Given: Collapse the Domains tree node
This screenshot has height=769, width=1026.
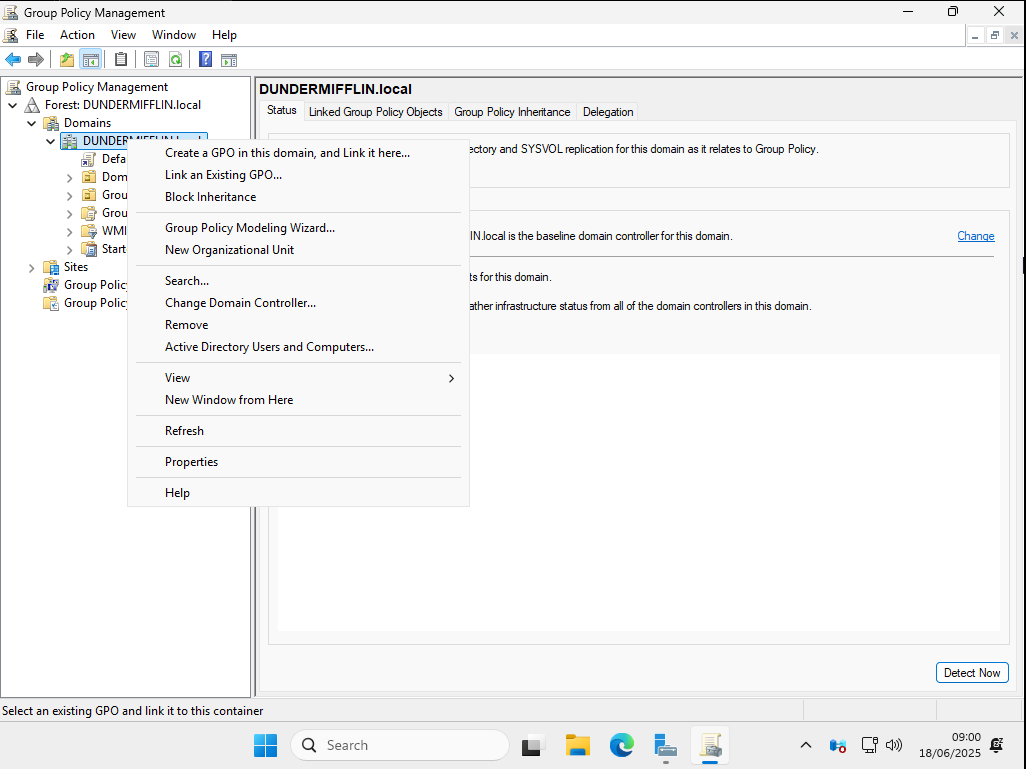Looking at the screenshot, I should (x=31, y=123).
